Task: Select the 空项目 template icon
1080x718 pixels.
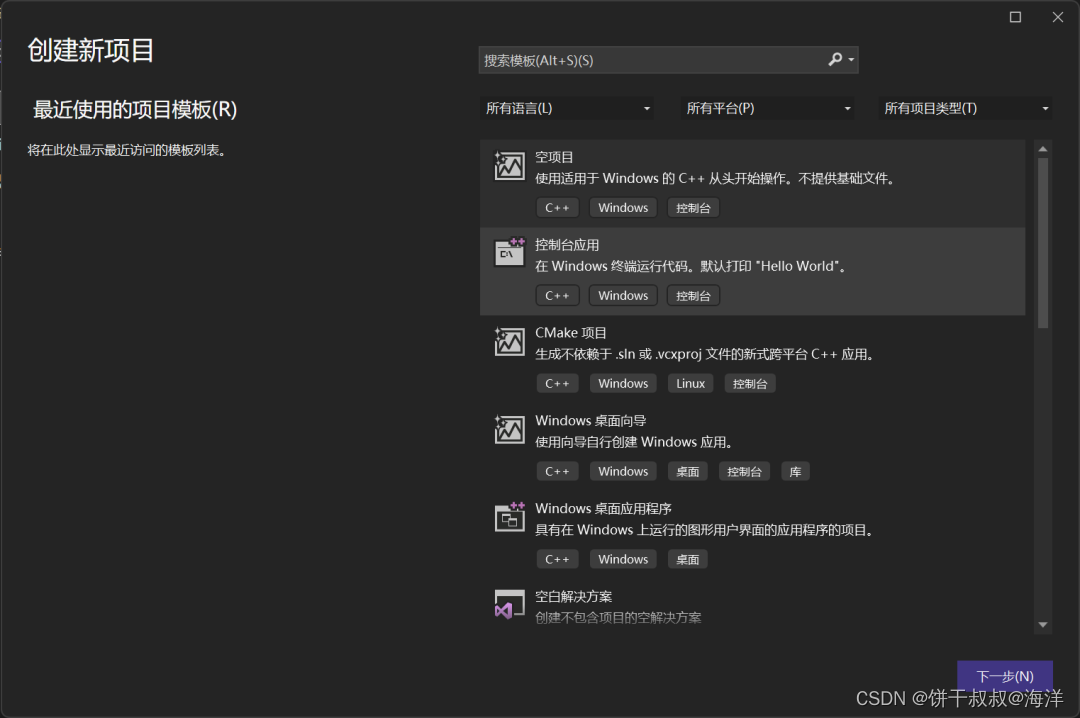Action: pyautogui.click(x=509, y=166)
